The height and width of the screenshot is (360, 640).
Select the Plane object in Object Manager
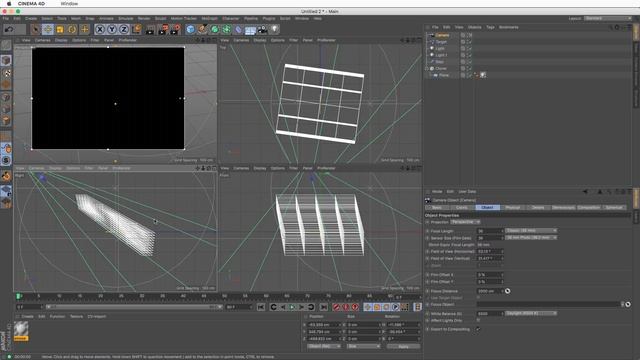pos(444,75)
